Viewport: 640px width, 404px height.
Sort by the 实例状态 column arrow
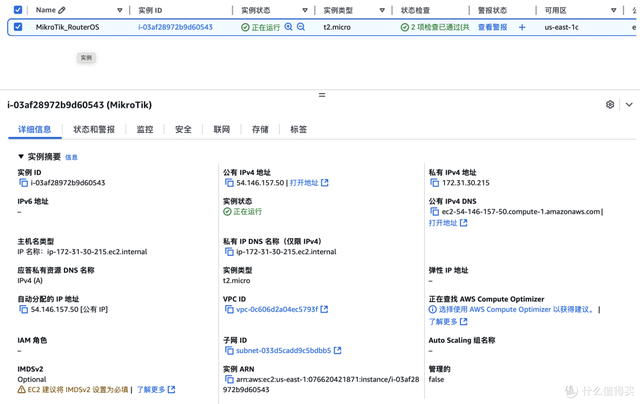tap(305, 10)
